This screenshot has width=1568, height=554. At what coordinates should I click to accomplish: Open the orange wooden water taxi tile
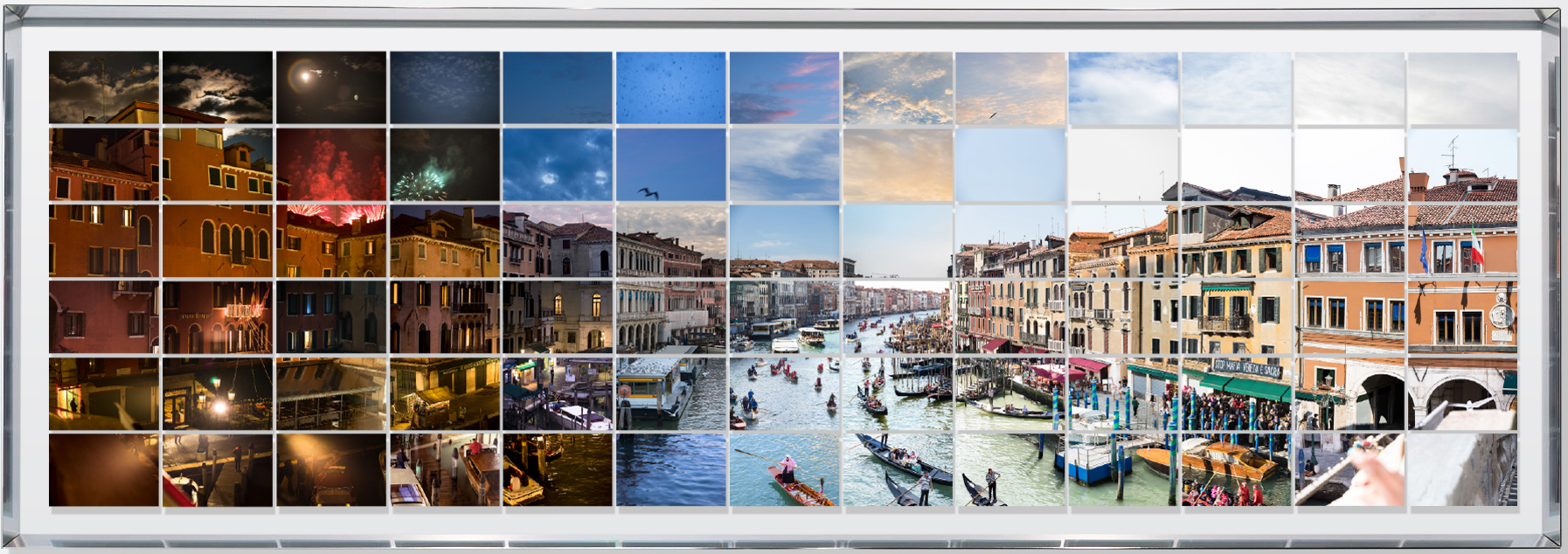1236,470
